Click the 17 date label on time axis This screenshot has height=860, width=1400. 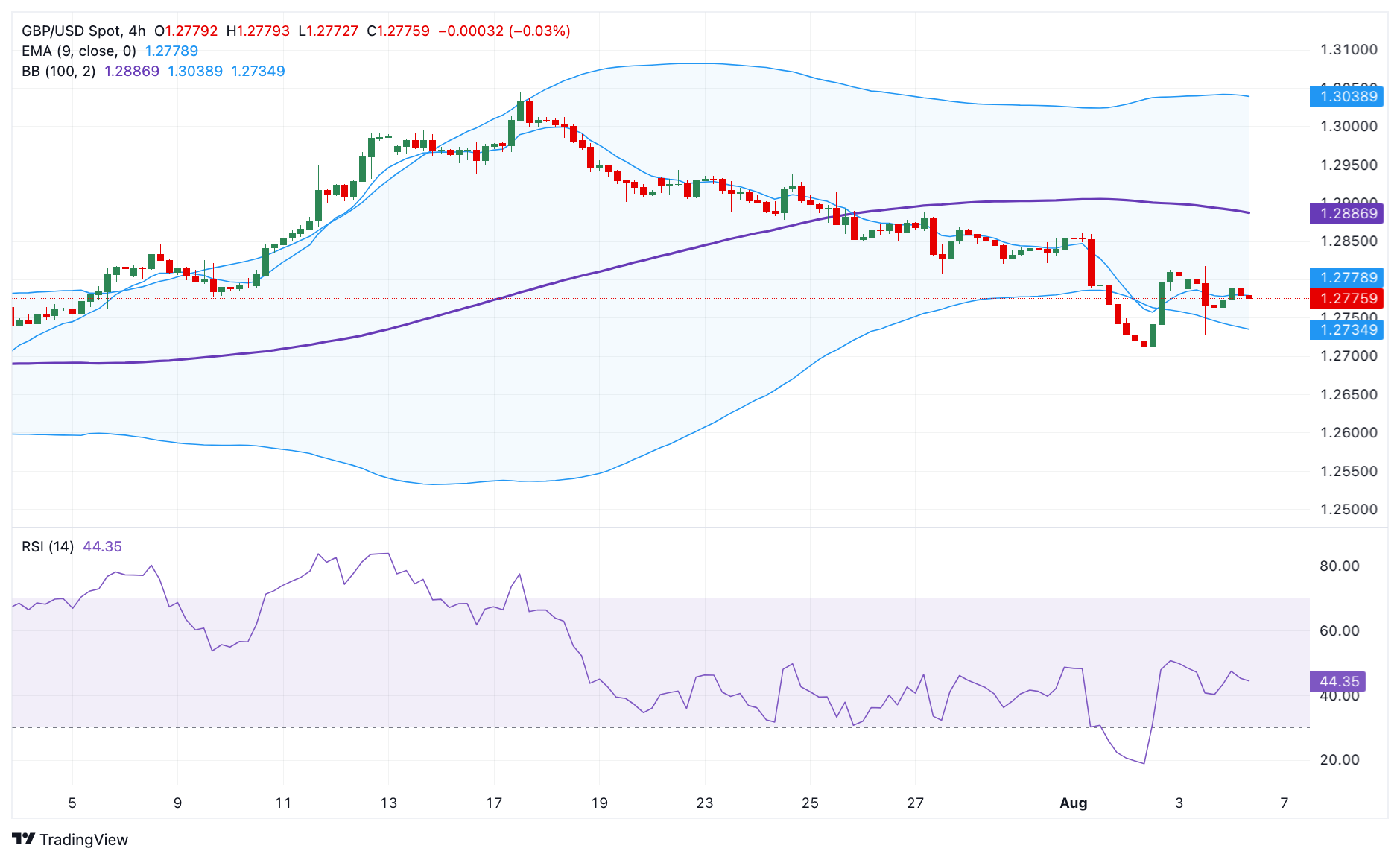[x=494, y=803]
